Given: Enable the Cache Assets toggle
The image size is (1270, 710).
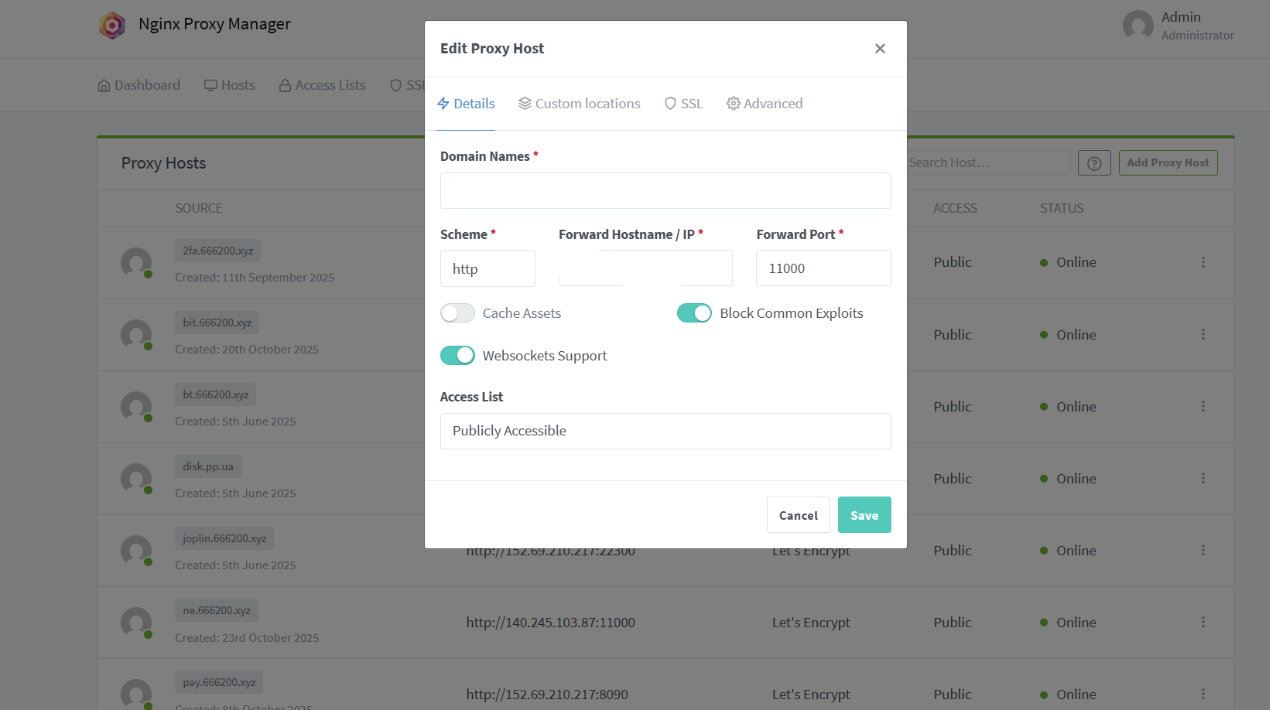Looking at the screenshot, I should click(x=458, y=313).
